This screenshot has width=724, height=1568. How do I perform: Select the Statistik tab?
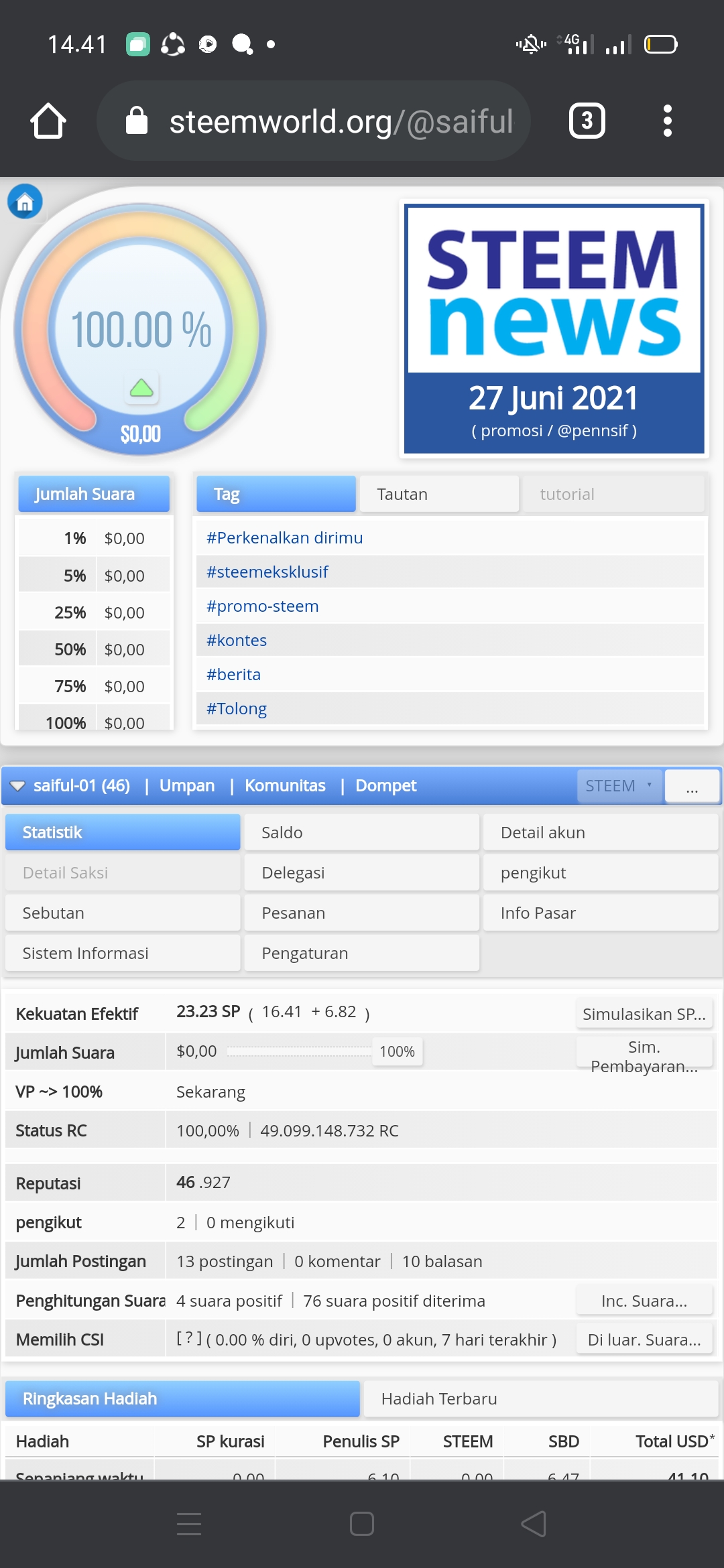(x=123, y=832)
